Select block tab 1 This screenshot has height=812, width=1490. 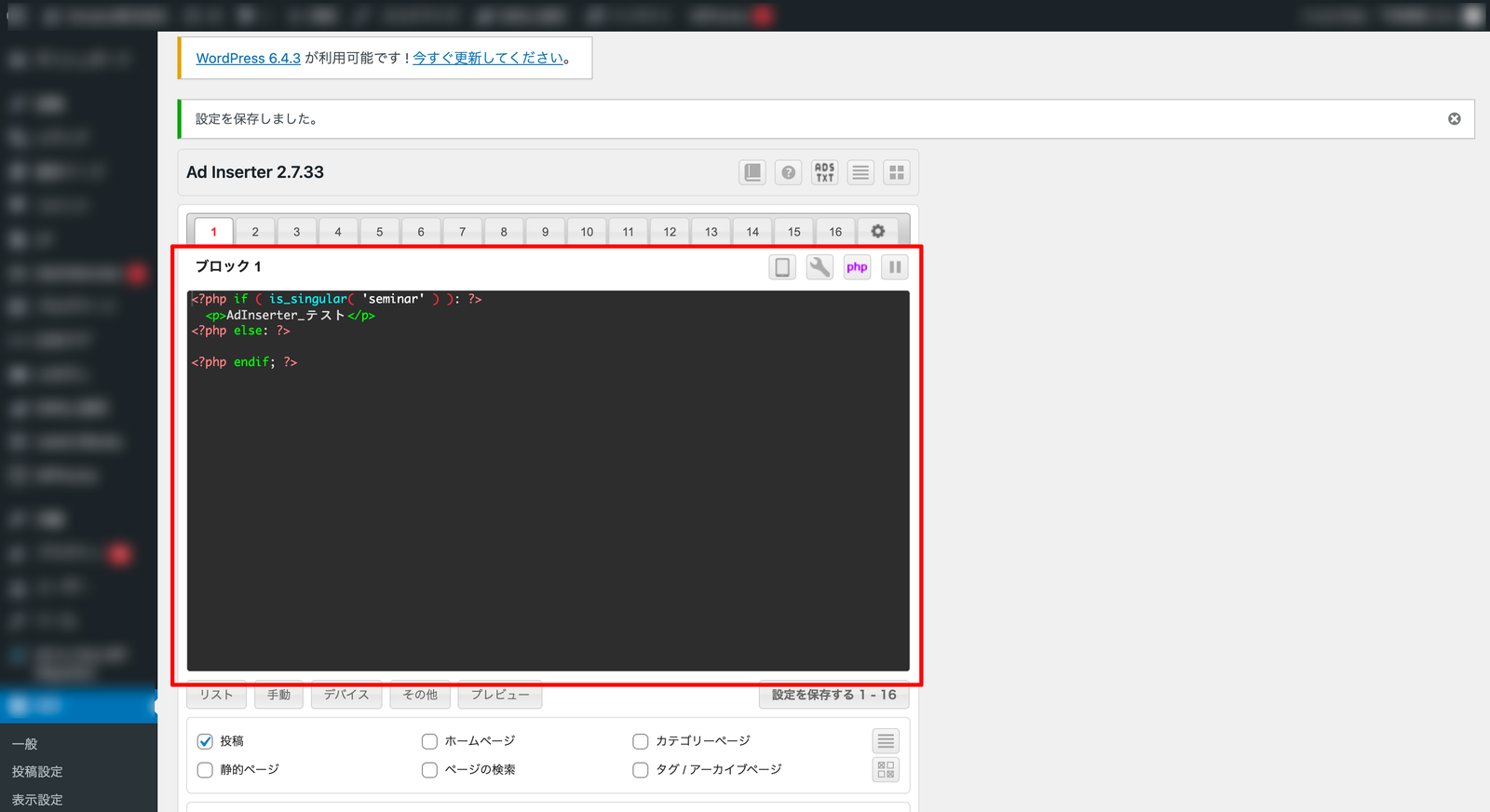(x=213, y=232)
